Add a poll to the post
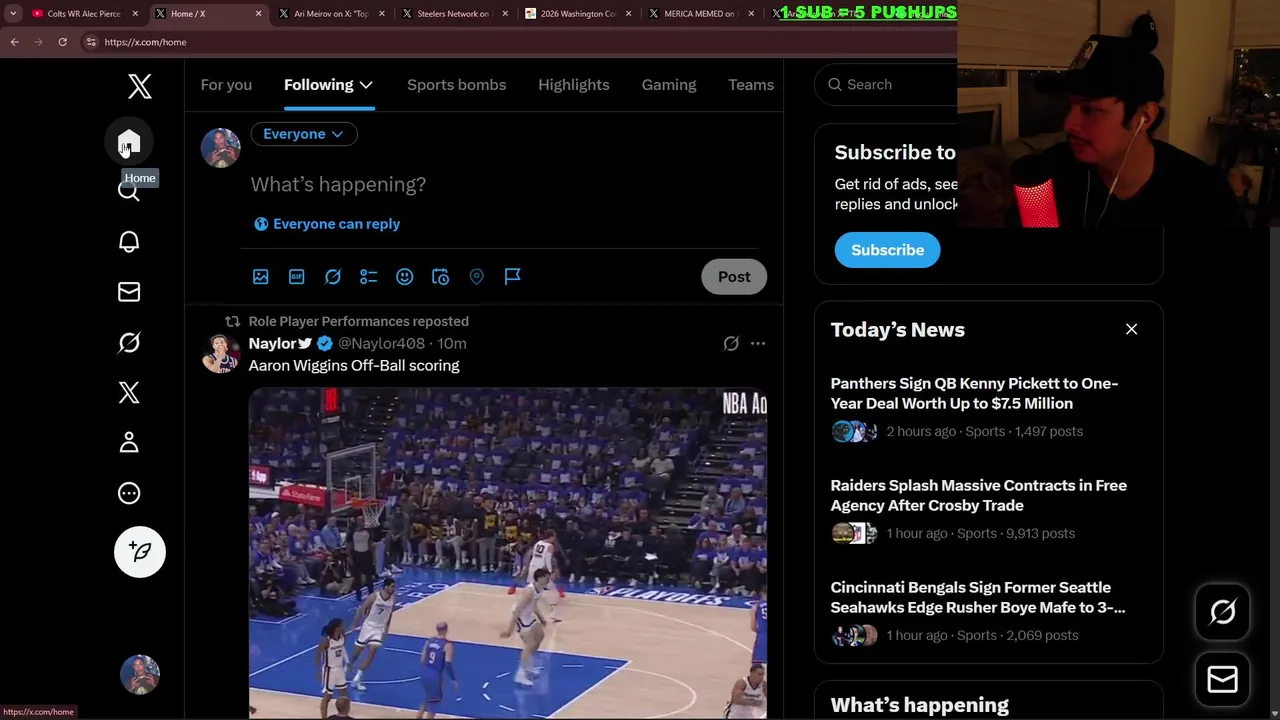This screenshot has height=720, width=1280. (x=369, y=277)
